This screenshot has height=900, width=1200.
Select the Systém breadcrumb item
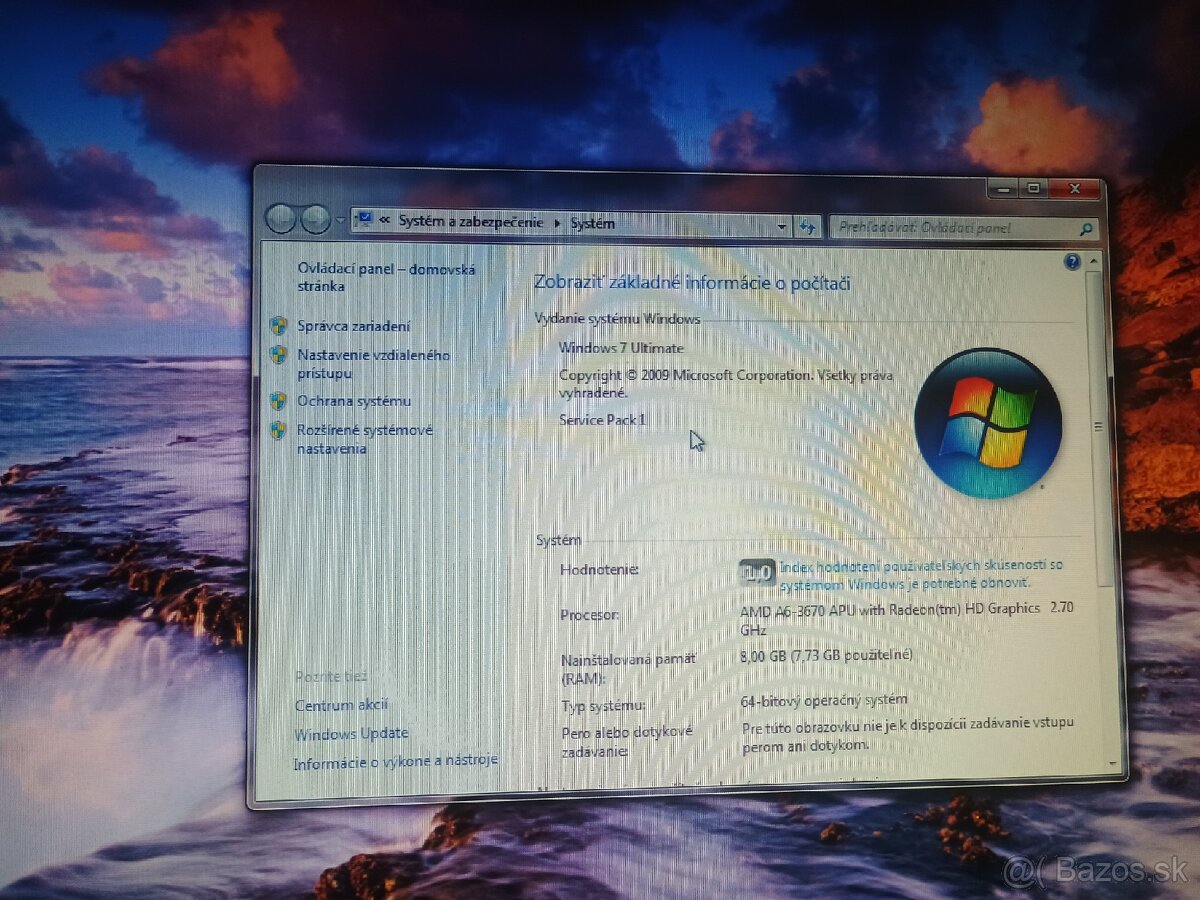point(592,224)
